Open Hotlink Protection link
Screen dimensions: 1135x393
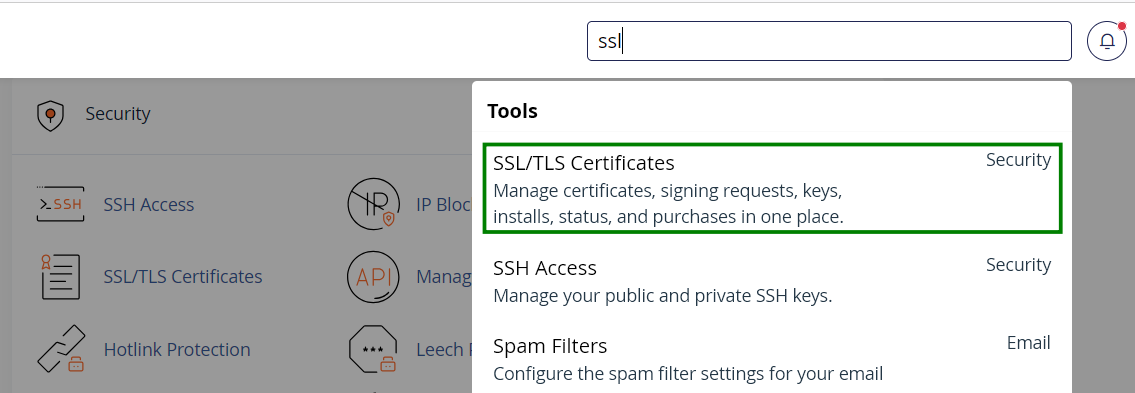pos(177,350)
